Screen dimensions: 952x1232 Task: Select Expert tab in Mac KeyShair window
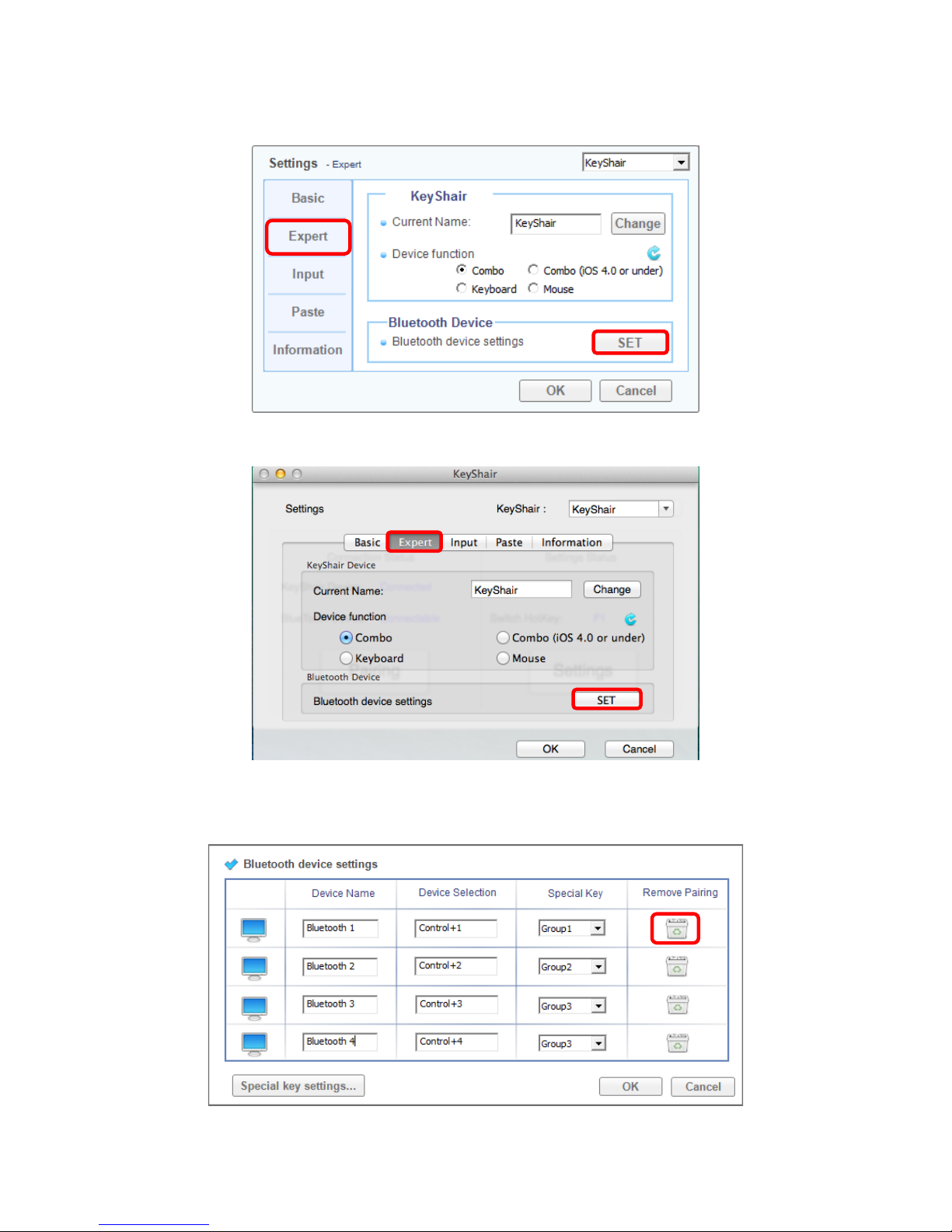(x=415, y=543)
